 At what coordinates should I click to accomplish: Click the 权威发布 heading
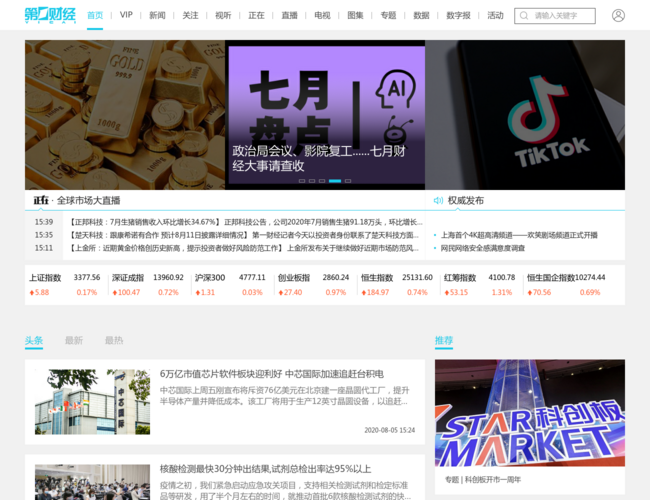click(466, 201)
